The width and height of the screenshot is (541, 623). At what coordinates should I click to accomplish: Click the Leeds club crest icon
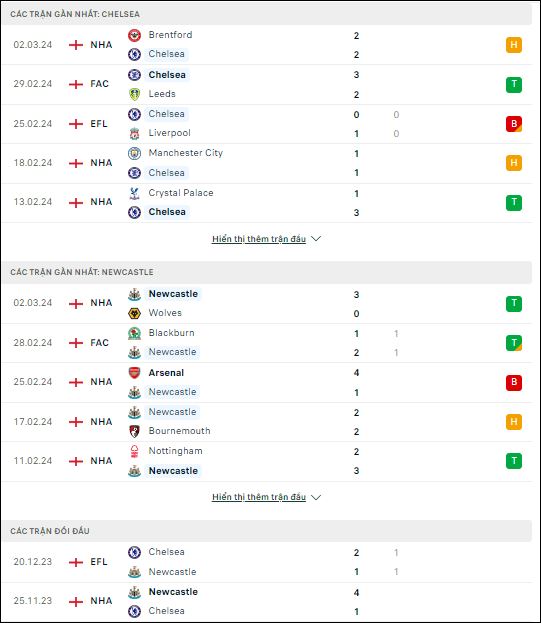(134, 94)
